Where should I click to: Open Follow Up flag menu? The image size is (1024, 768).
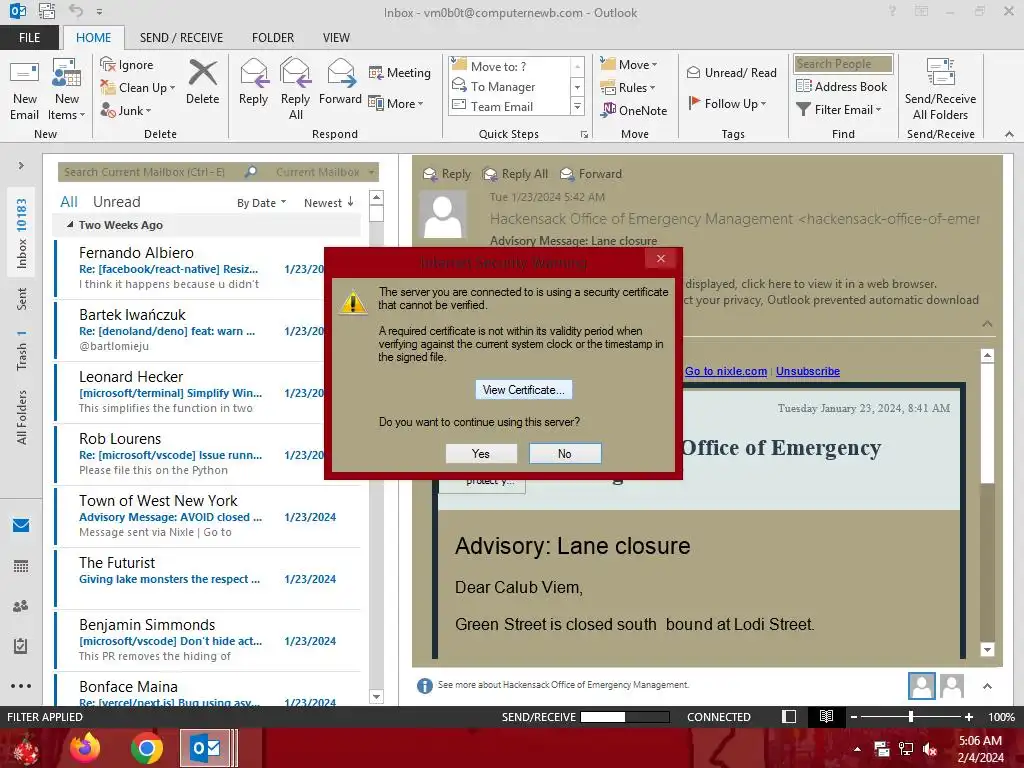(x=726, y=103)
